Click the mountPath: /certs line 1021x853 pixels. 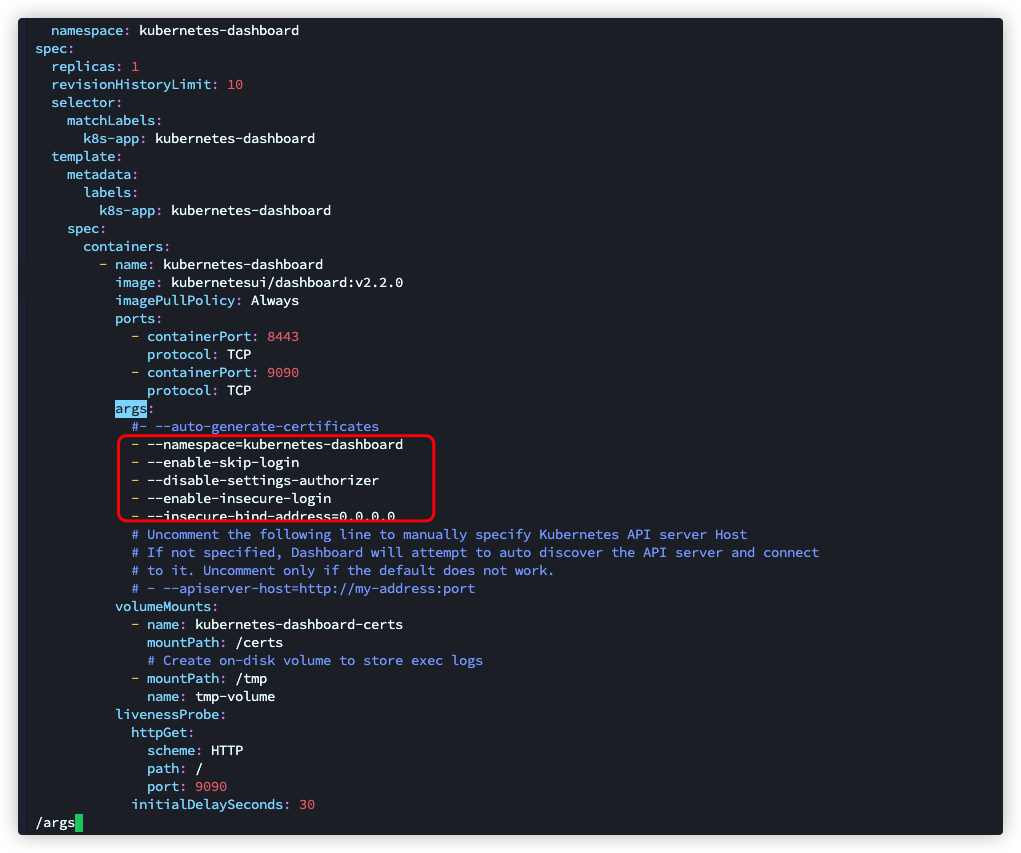pyautogui.click(x=215, y=643)
